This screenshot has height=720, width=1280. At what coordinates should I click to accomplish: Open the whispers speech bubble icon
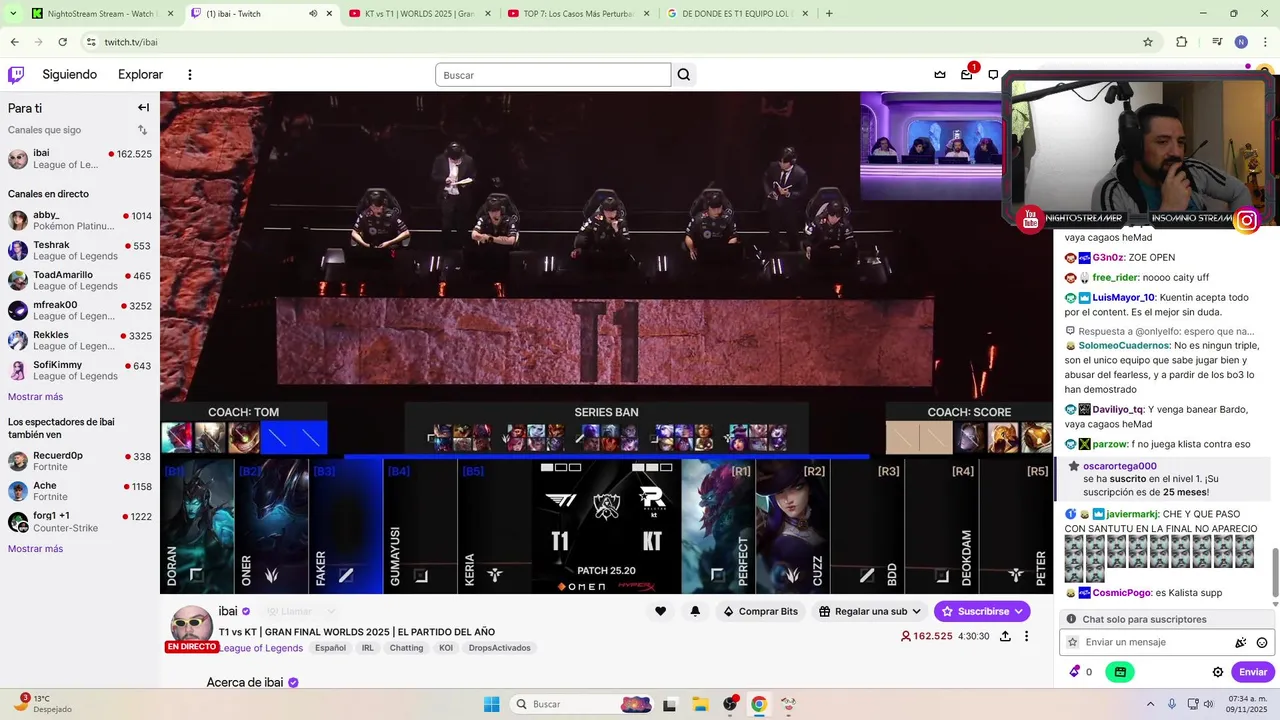[x=993, y=75]
